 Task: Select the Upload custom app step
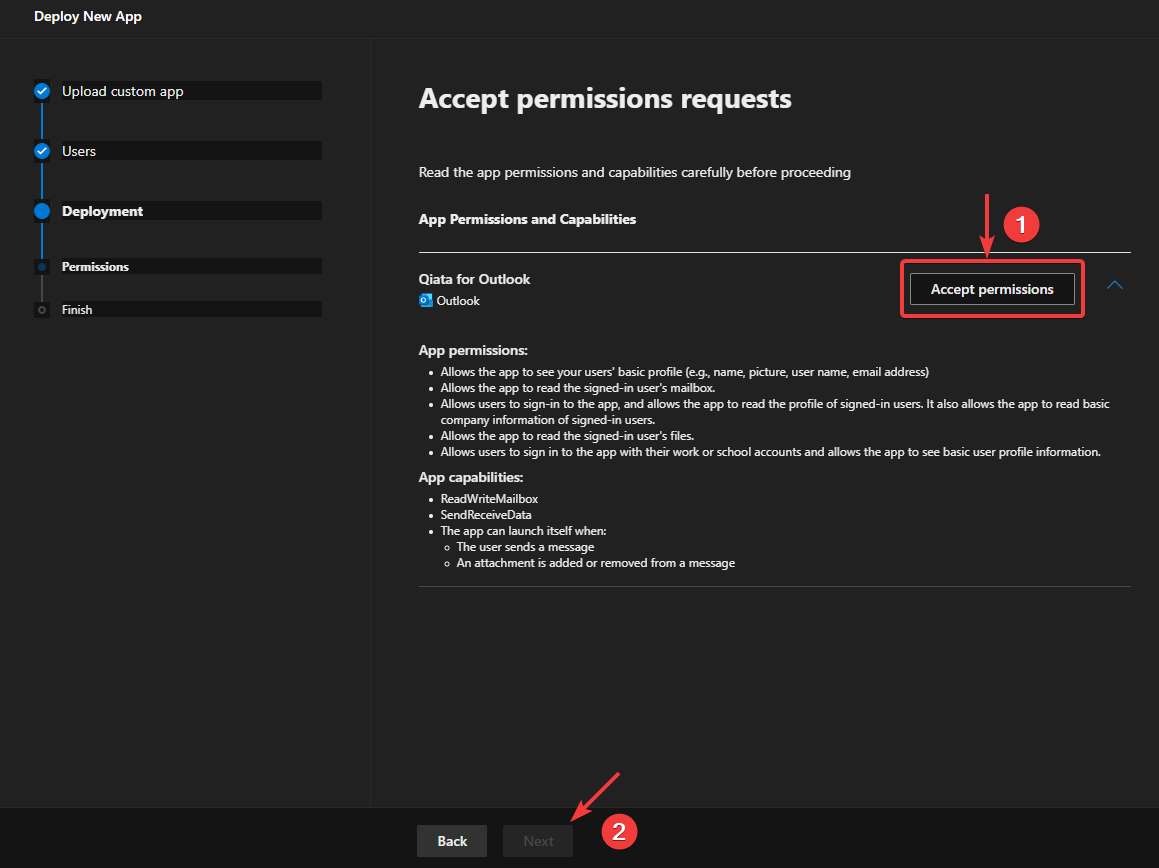pos(124,91)
